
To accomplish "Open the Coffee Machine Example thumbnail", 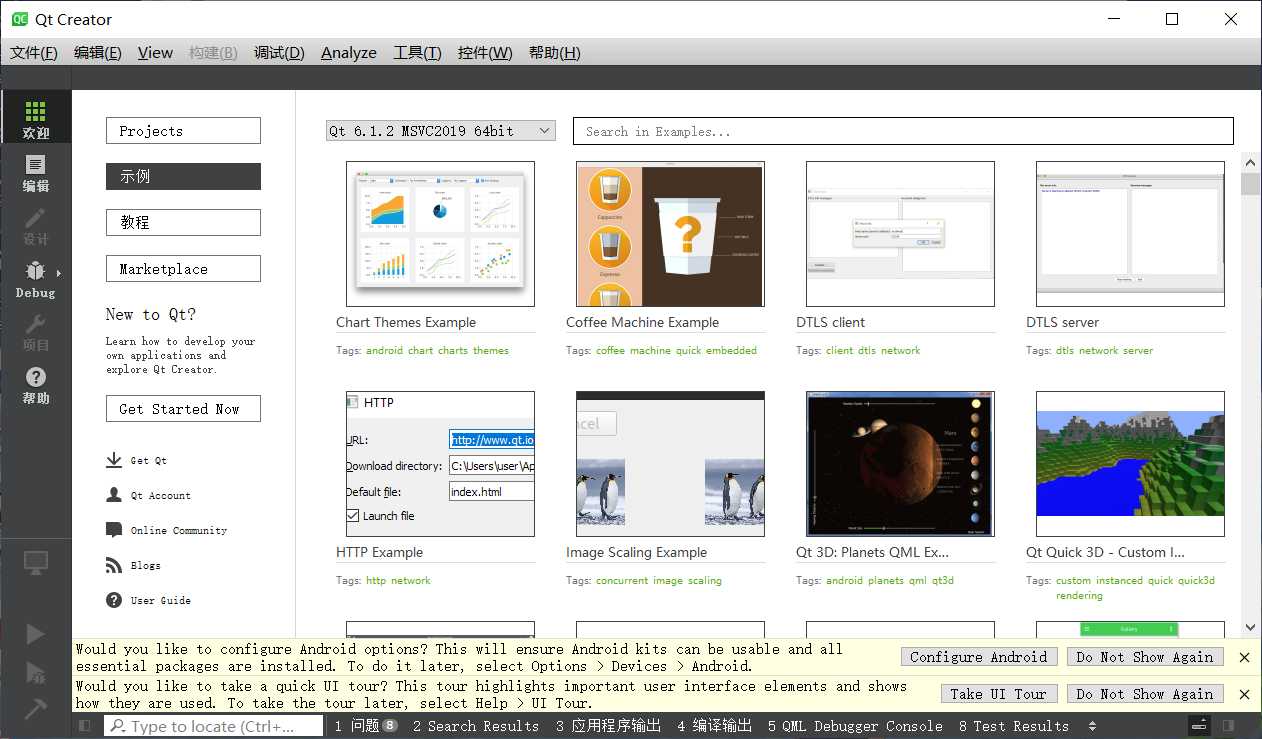I will (x=670, y=234).
